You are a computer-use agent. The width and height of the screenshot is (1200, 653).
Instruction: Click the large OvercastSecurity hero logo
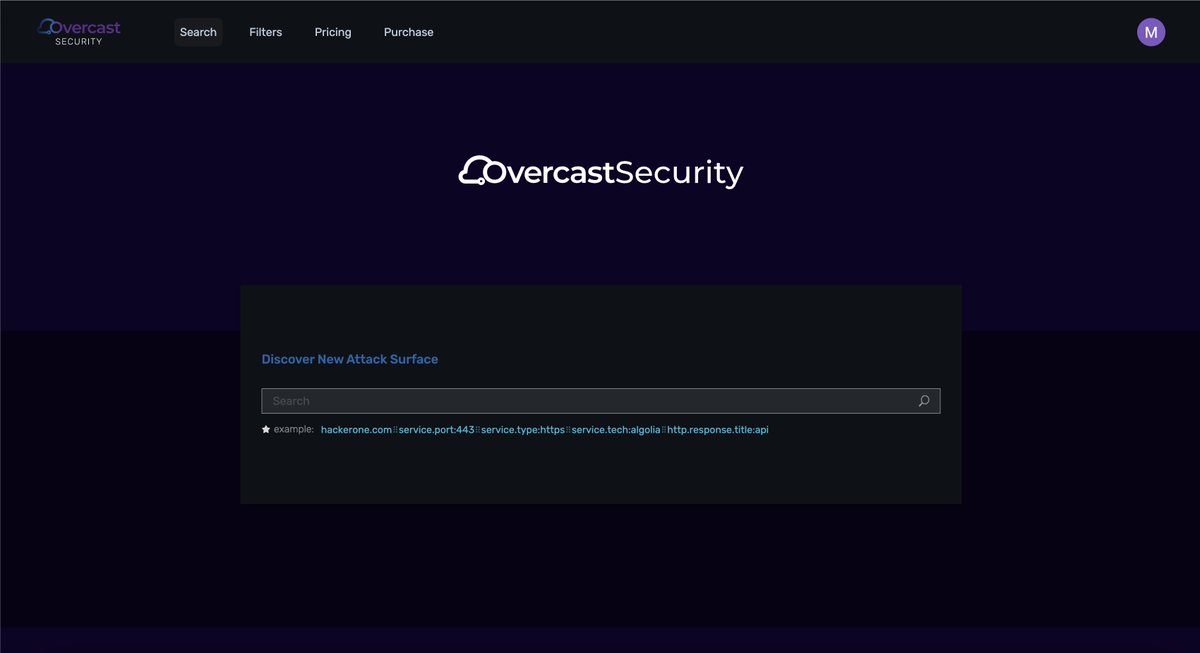click(x=601, y=172)
